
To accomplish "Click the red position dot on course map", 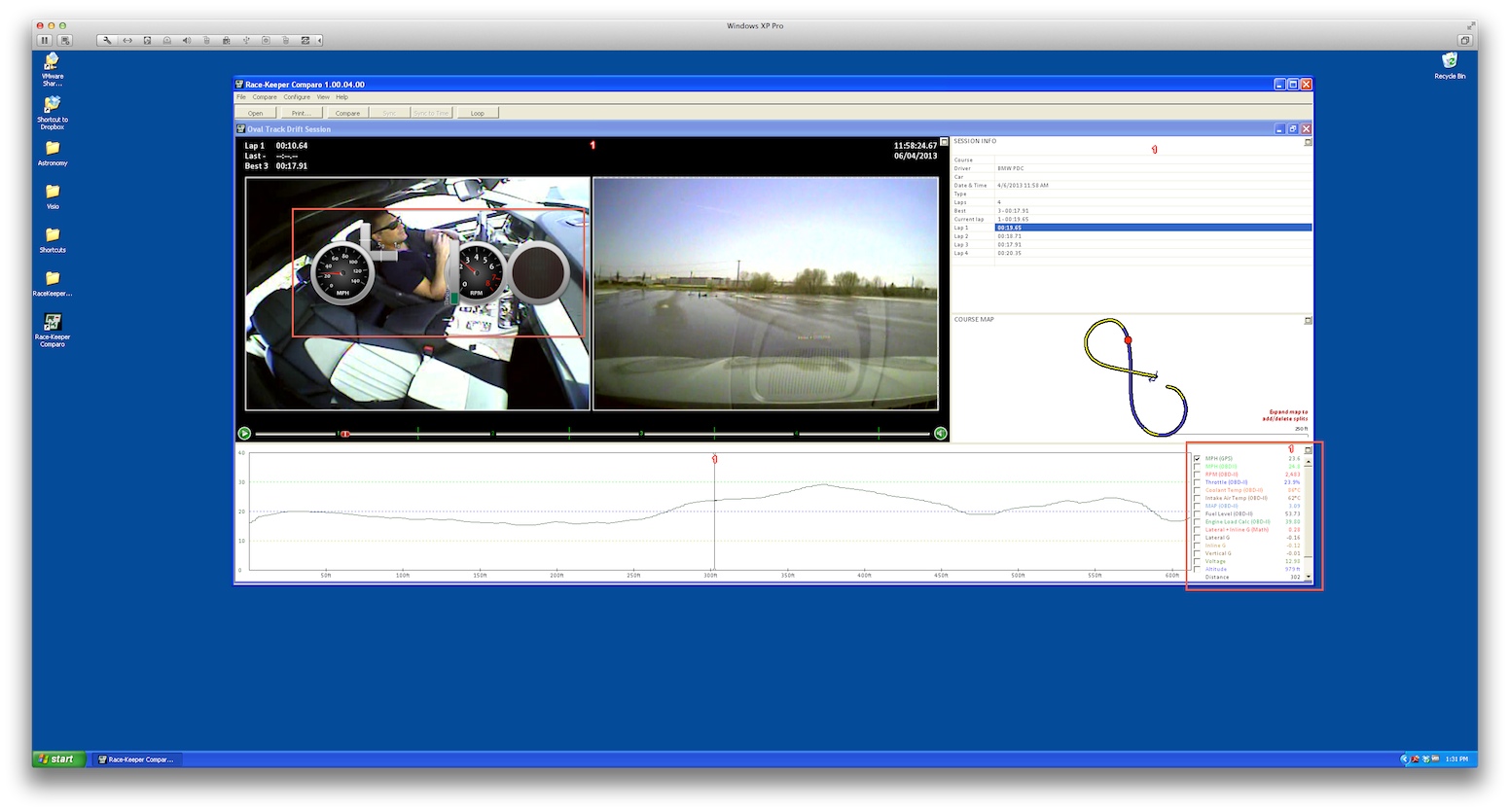I will (1129, 340).
